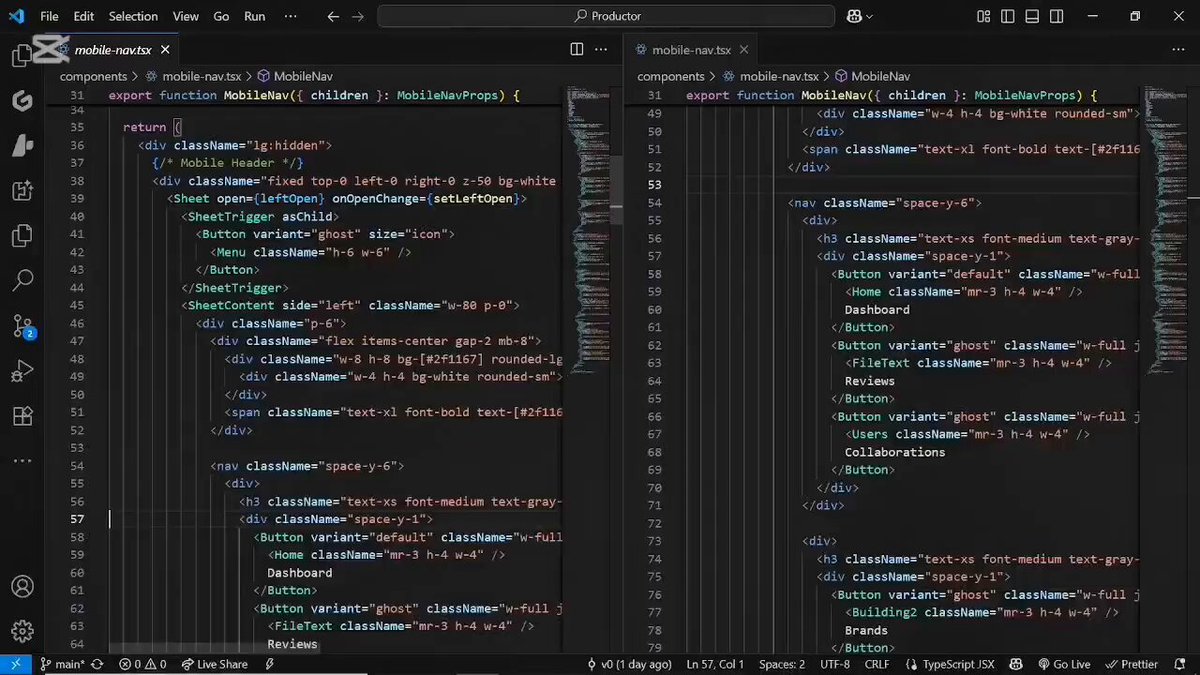Open the Edit menu
The height and width of the screenshot is (675, 1200).
tap(84, 16)
